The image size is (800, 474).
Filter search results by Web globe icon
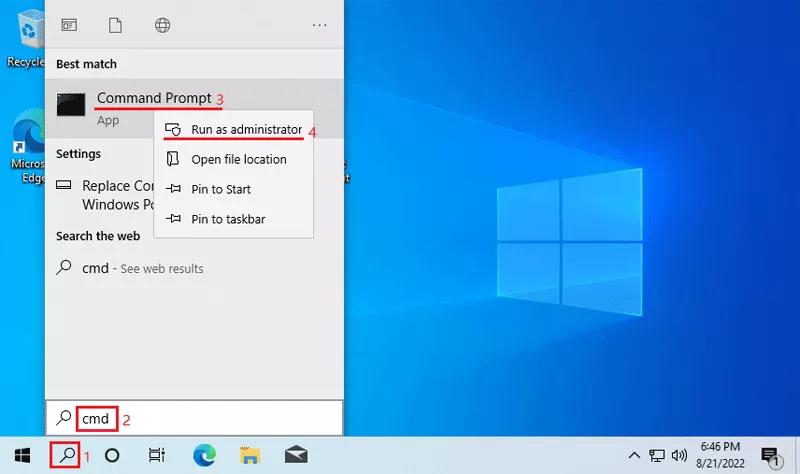[162, 24]
